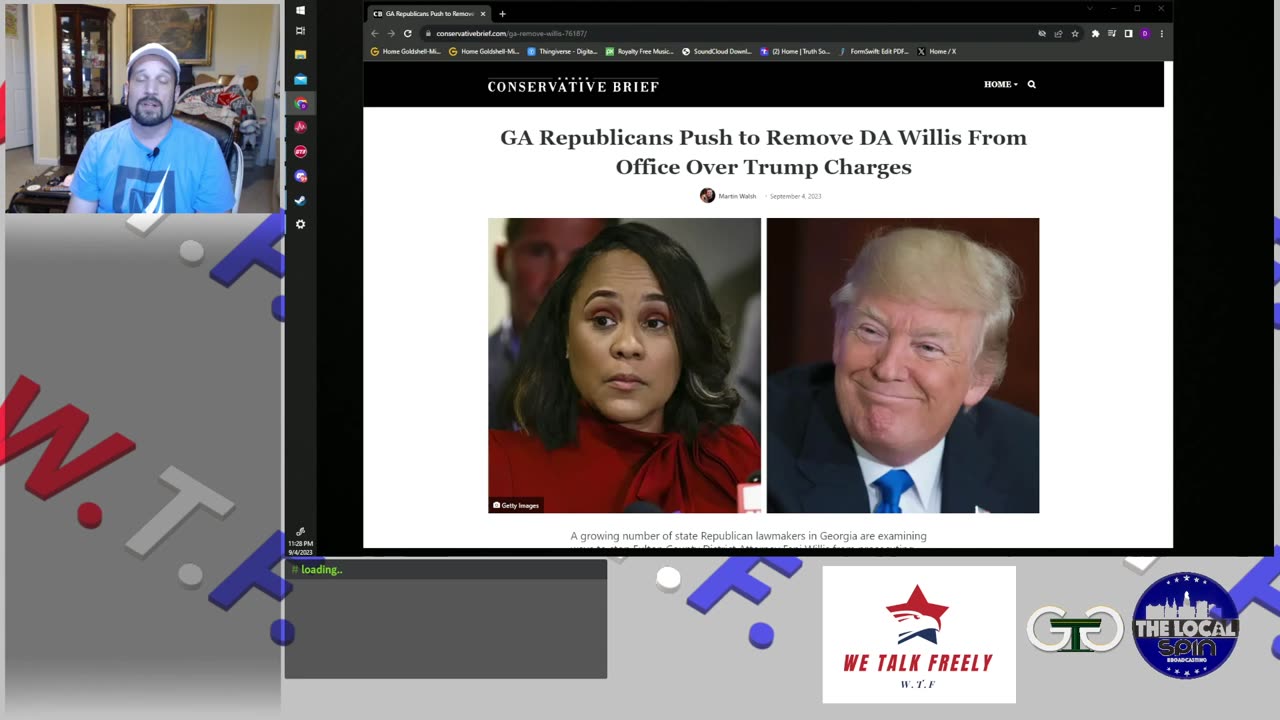
Task: Open the media controls toolbar icon
Action: pyautogui.click(x=1111, y=33)
